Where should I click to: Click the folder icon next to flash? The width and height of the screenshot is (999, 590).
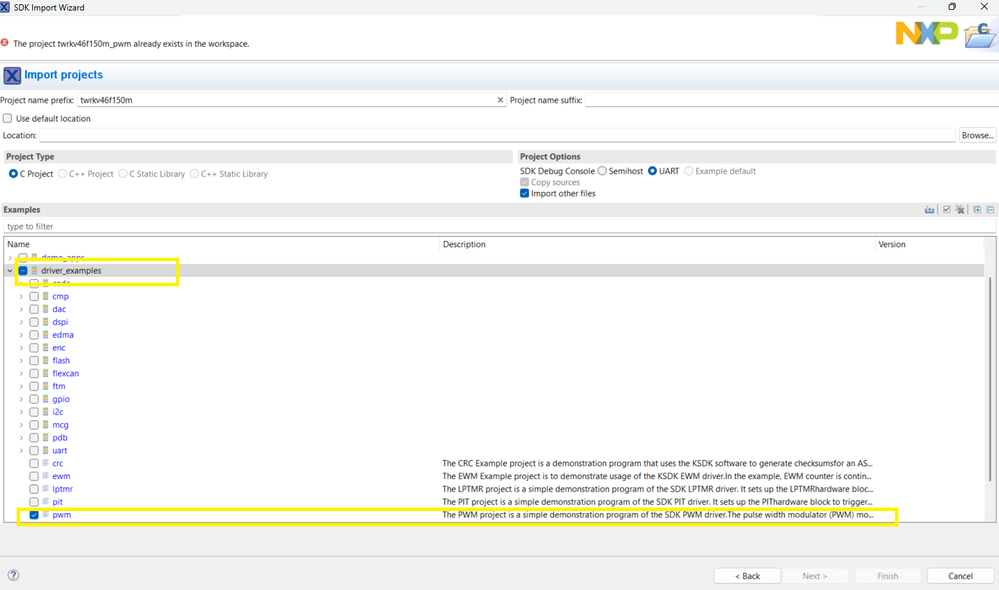[x=46, y=361]
